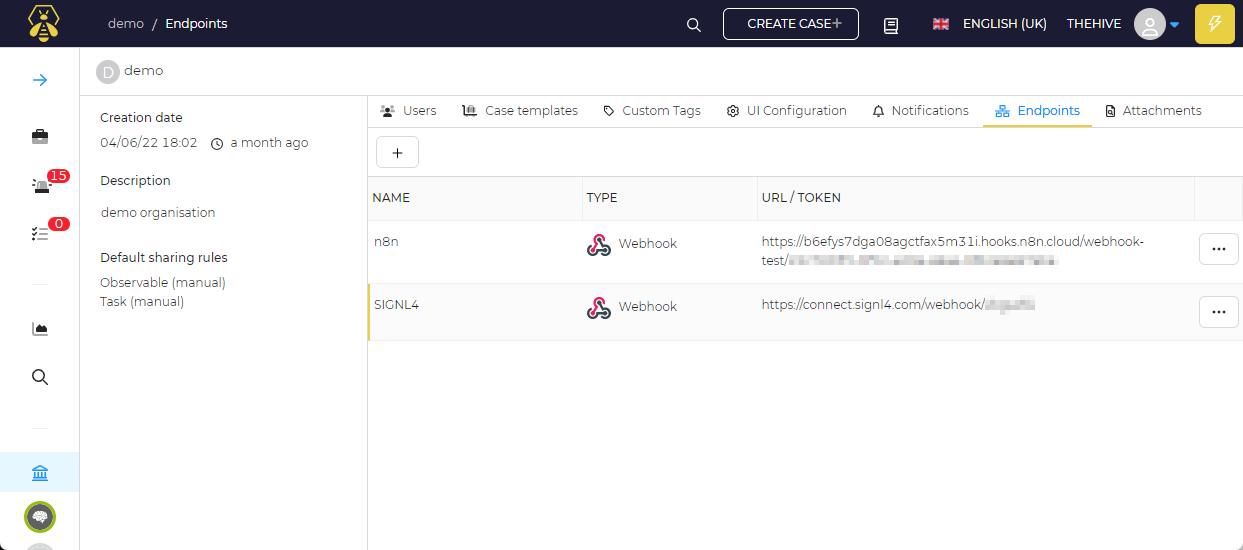Click Webhook type text in n8n row
Viewport: 1243px width, 550px height.
click(647, 244)
